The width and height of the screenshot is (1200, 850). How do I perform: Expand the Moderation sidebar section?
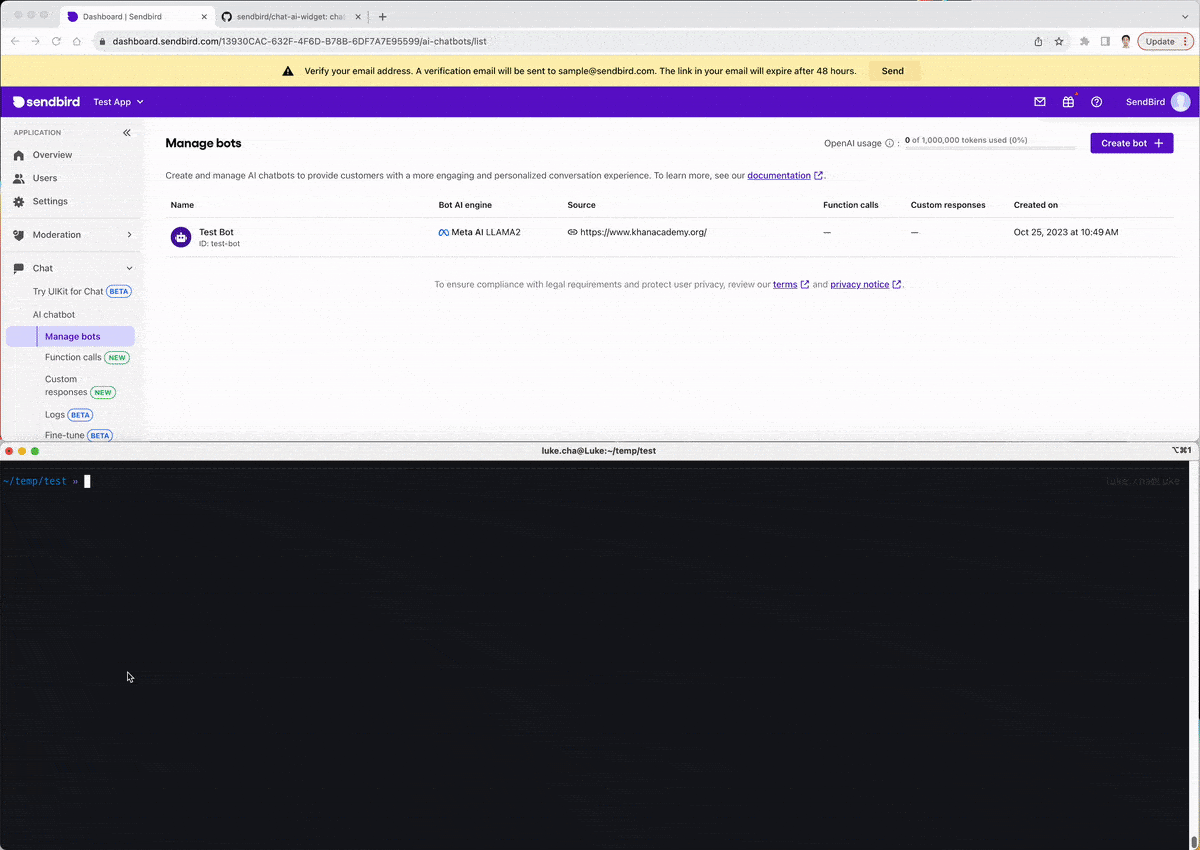click(73, 235)
